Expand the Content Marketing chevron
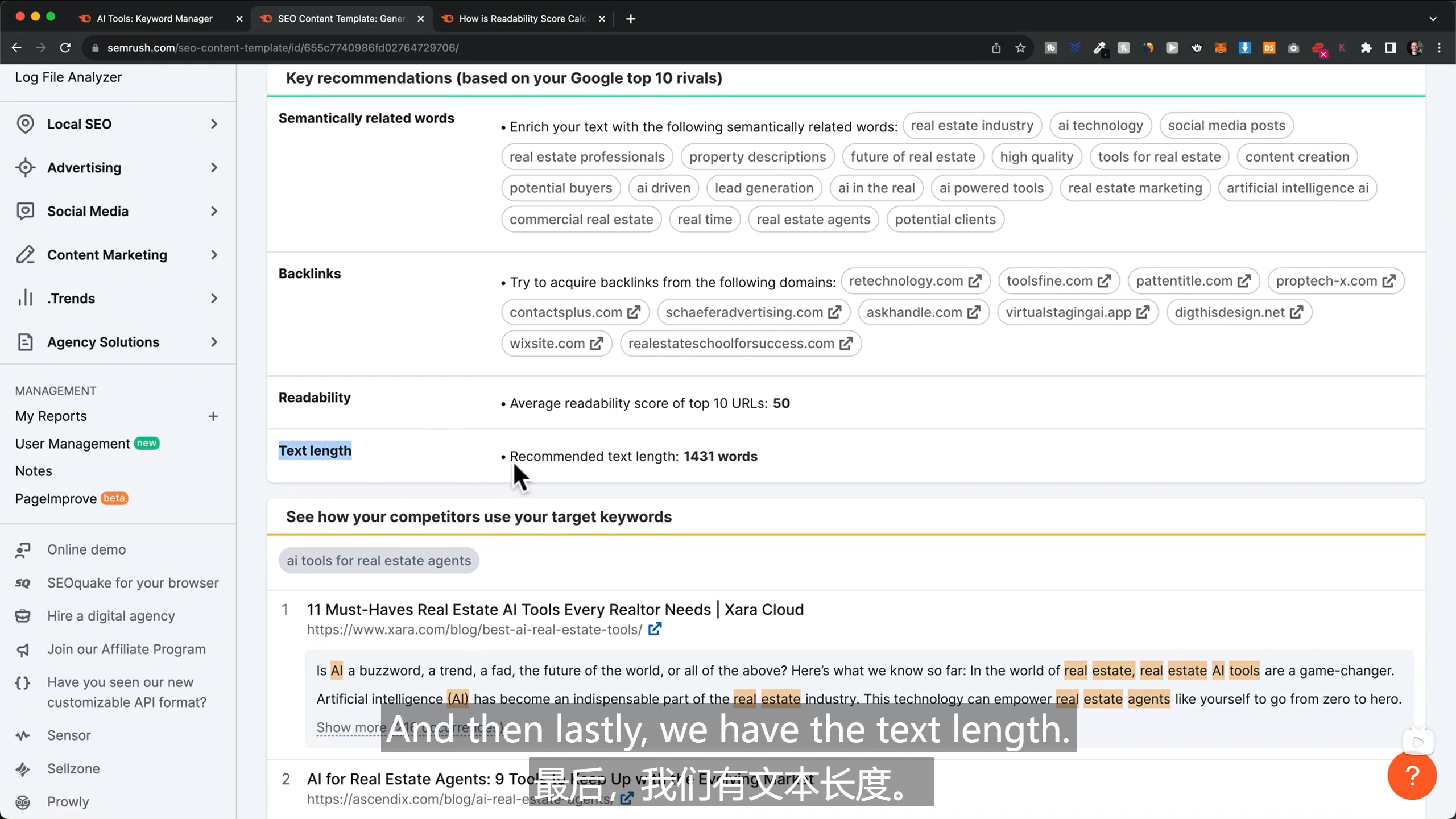Screen dimensions: 1456x819 tap(214, 255)
